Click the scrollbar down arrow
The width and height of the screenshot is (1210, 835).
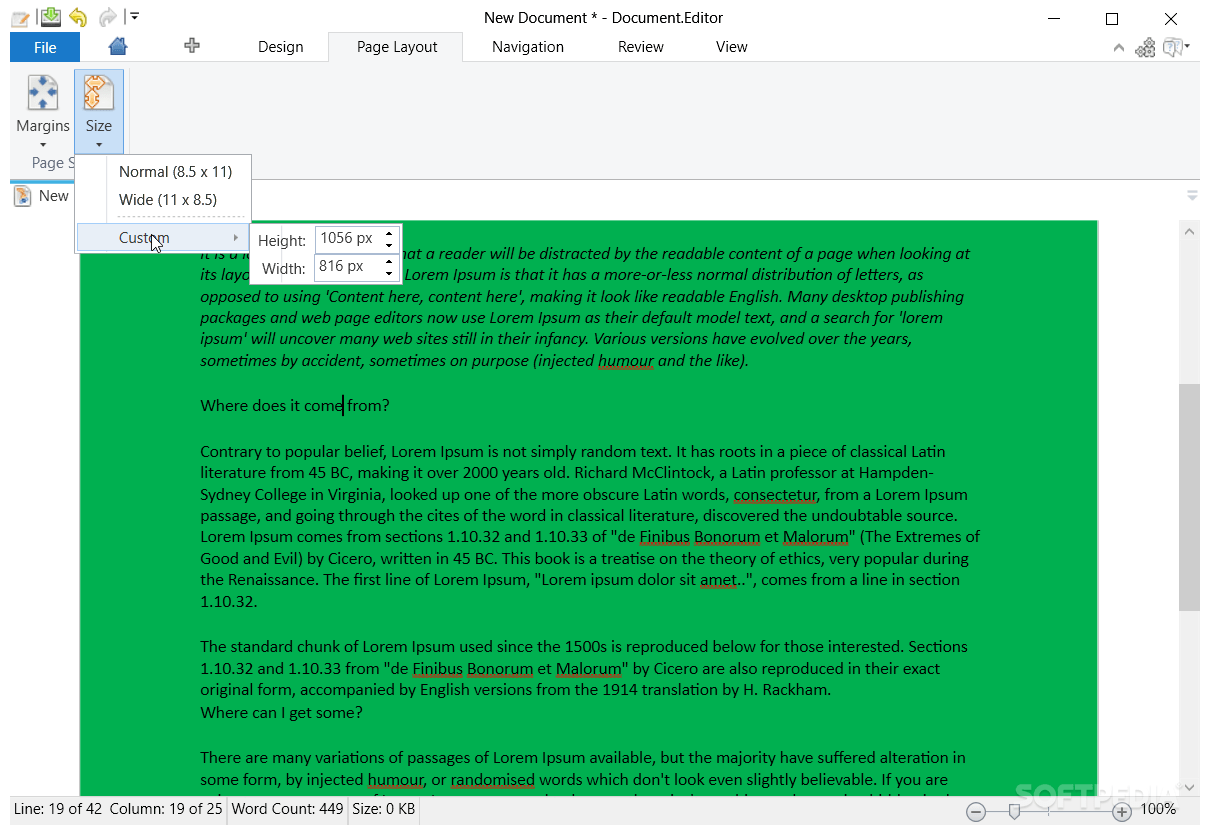pos(1189,786)
